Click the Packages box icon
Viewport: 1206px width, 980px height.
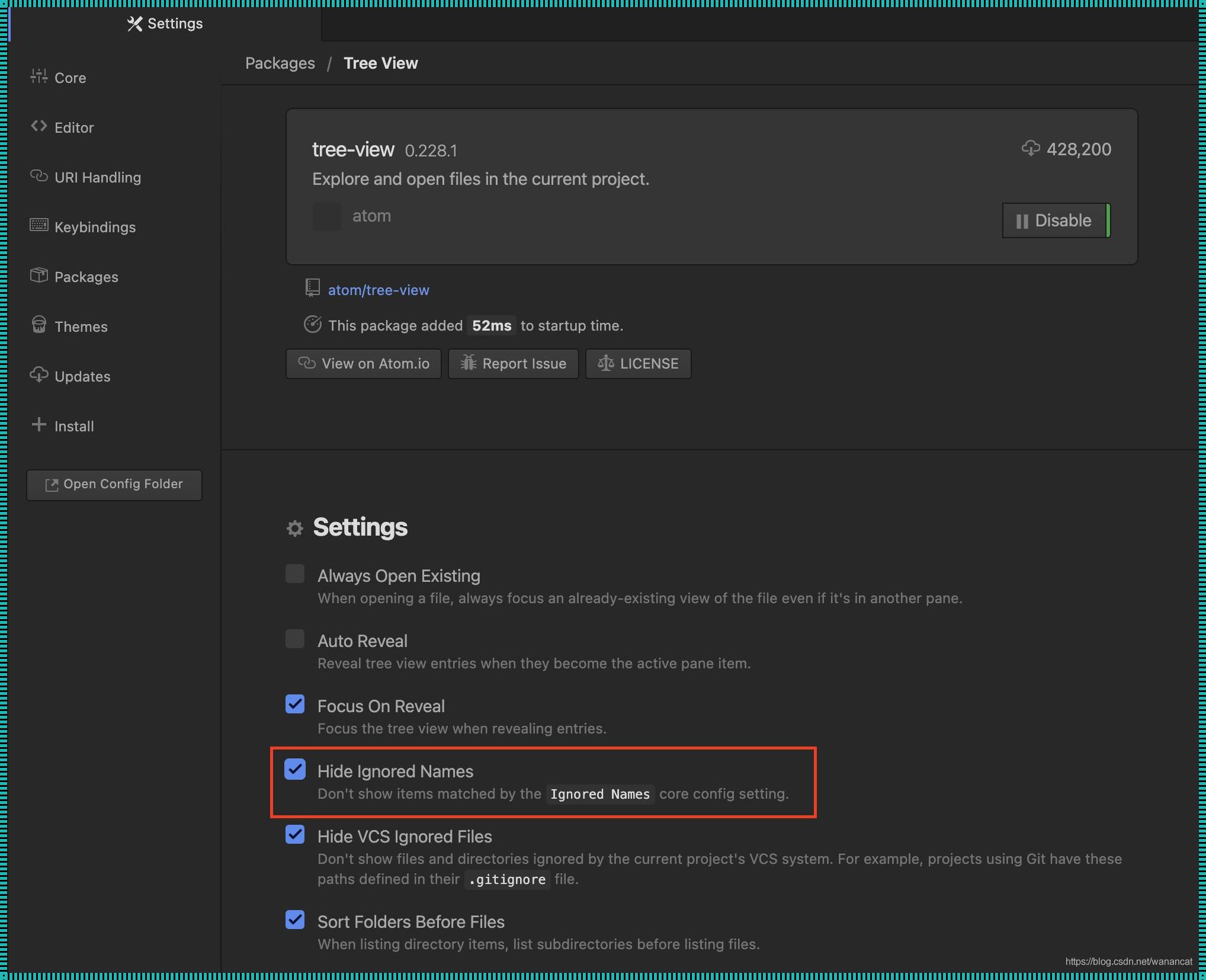click(39, 275)
